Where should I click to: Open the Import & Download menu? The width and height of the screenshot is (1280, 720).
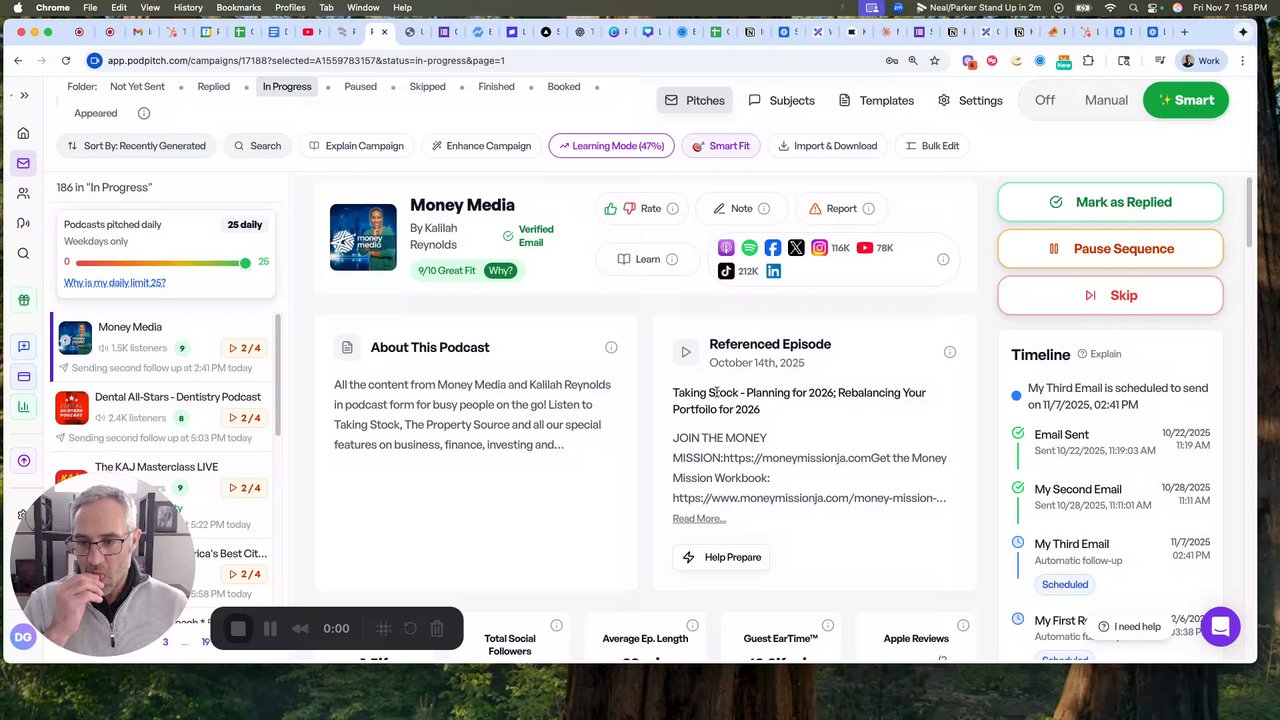(827, 146)
